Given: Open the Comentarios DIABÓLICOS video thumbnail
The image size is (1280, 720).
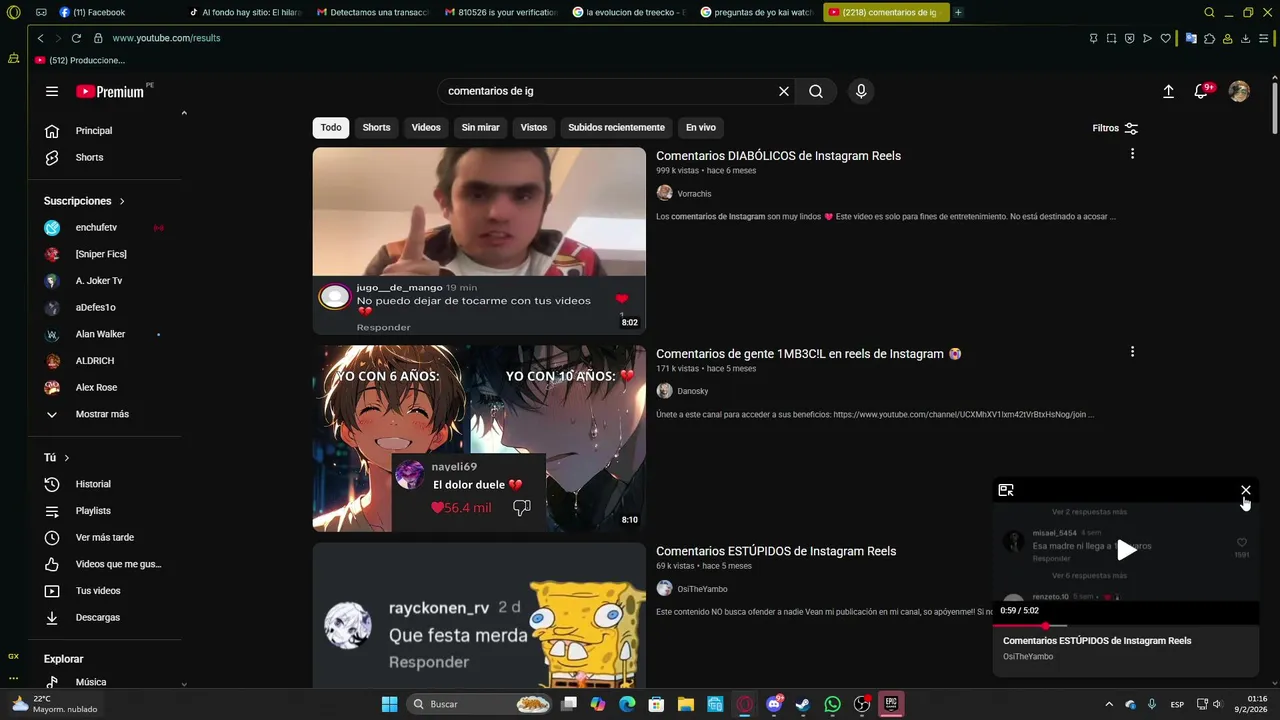Looking at the screenshot, I should [479, 241].
